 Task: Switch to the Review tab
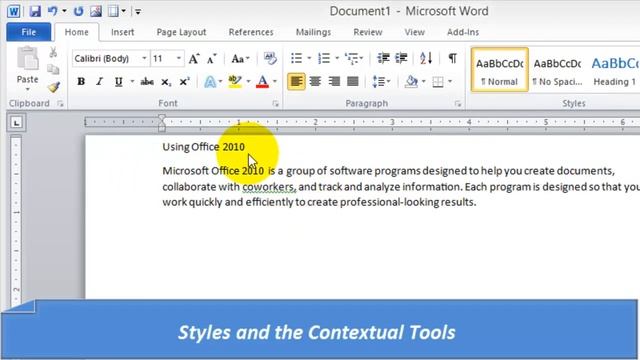coord(368,32)
